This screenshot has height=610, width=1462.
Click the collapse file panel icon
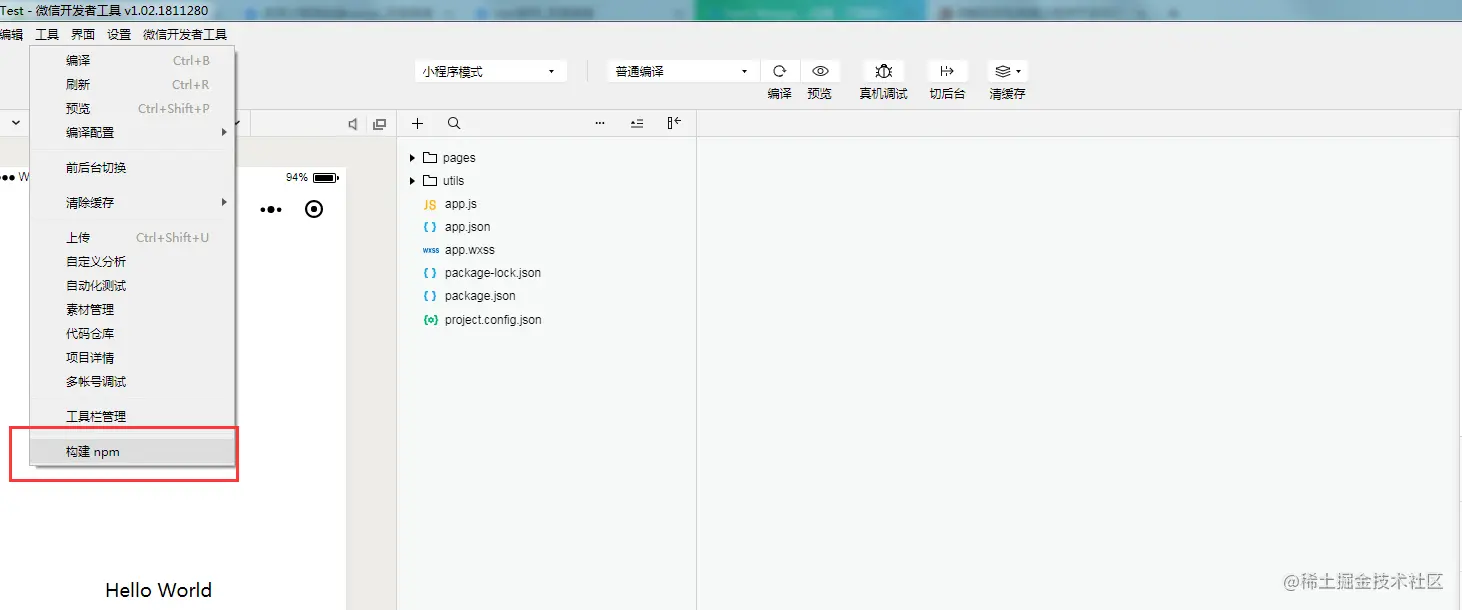tap(674, 123)
